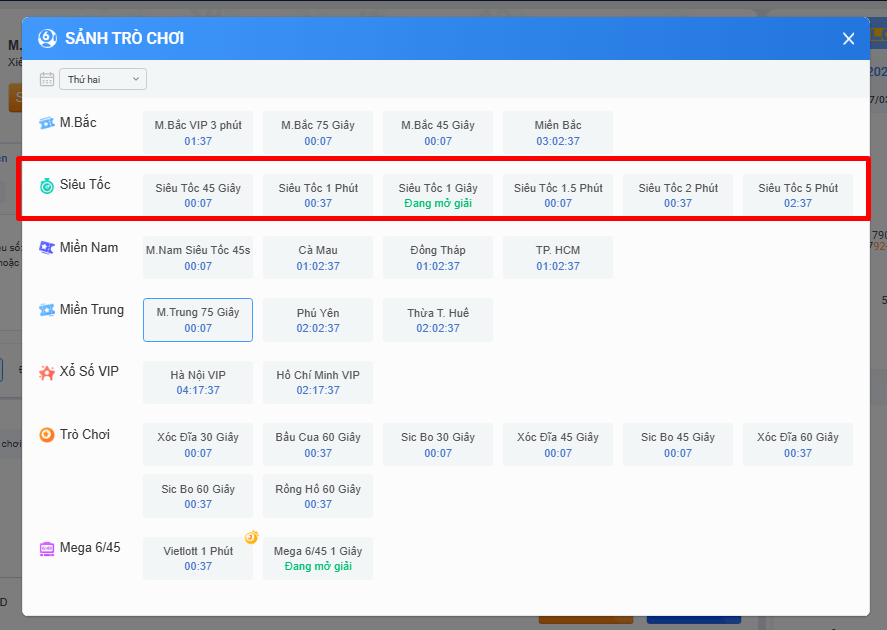Pick Bầu Cua 60 Giây game
This screenshot has height=630, width=887.
tap(318, 445)
